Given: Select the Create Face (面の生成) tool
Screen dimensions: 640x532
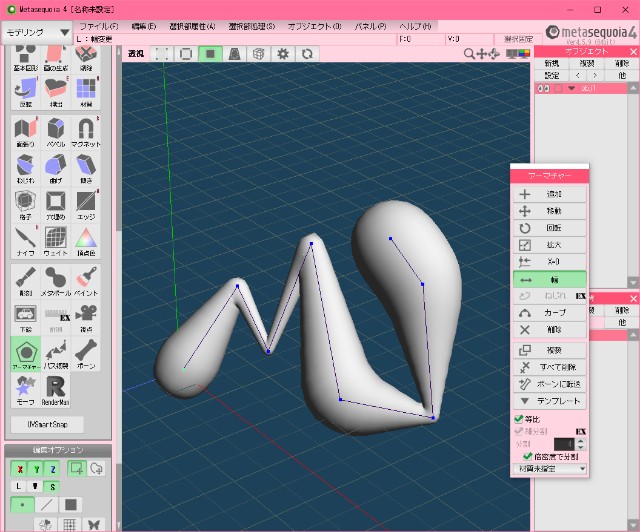Looking at the screenshot, I should pyautogui.click(x=56, y=58).
